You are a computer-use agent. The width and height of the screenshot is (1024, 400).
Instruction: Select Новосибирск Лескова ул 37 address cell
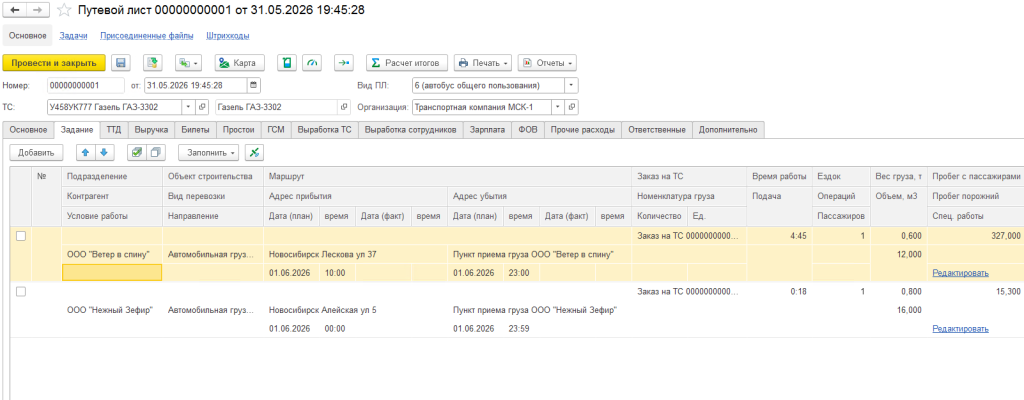click(356, 254)
